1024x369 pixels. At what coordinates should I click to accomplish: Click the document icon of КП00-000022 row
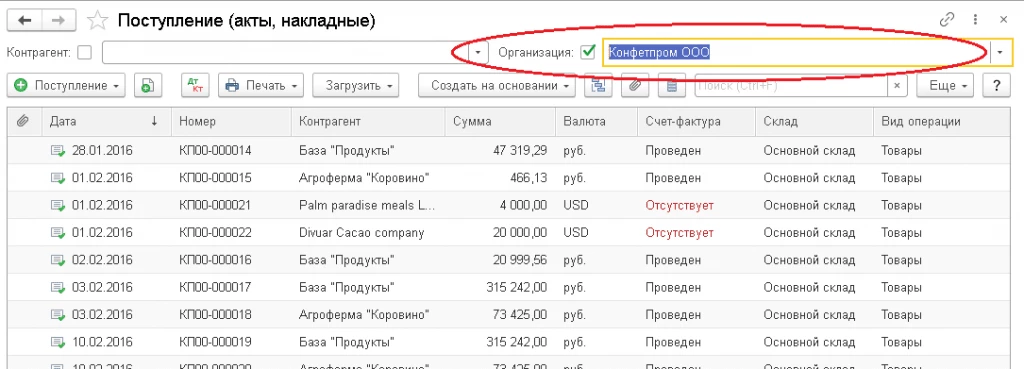point(59,233)
